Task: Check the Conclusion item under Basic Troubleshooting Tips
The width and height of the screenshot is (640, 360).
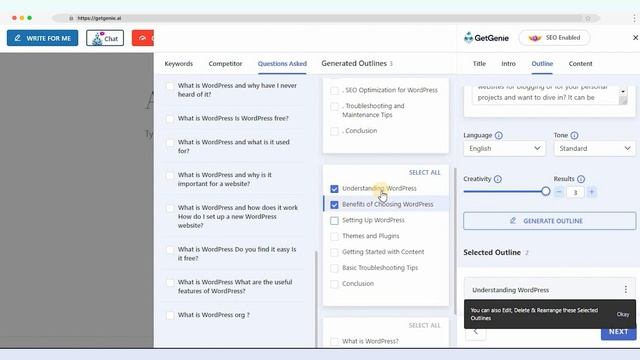Action: tap(334, 284)
